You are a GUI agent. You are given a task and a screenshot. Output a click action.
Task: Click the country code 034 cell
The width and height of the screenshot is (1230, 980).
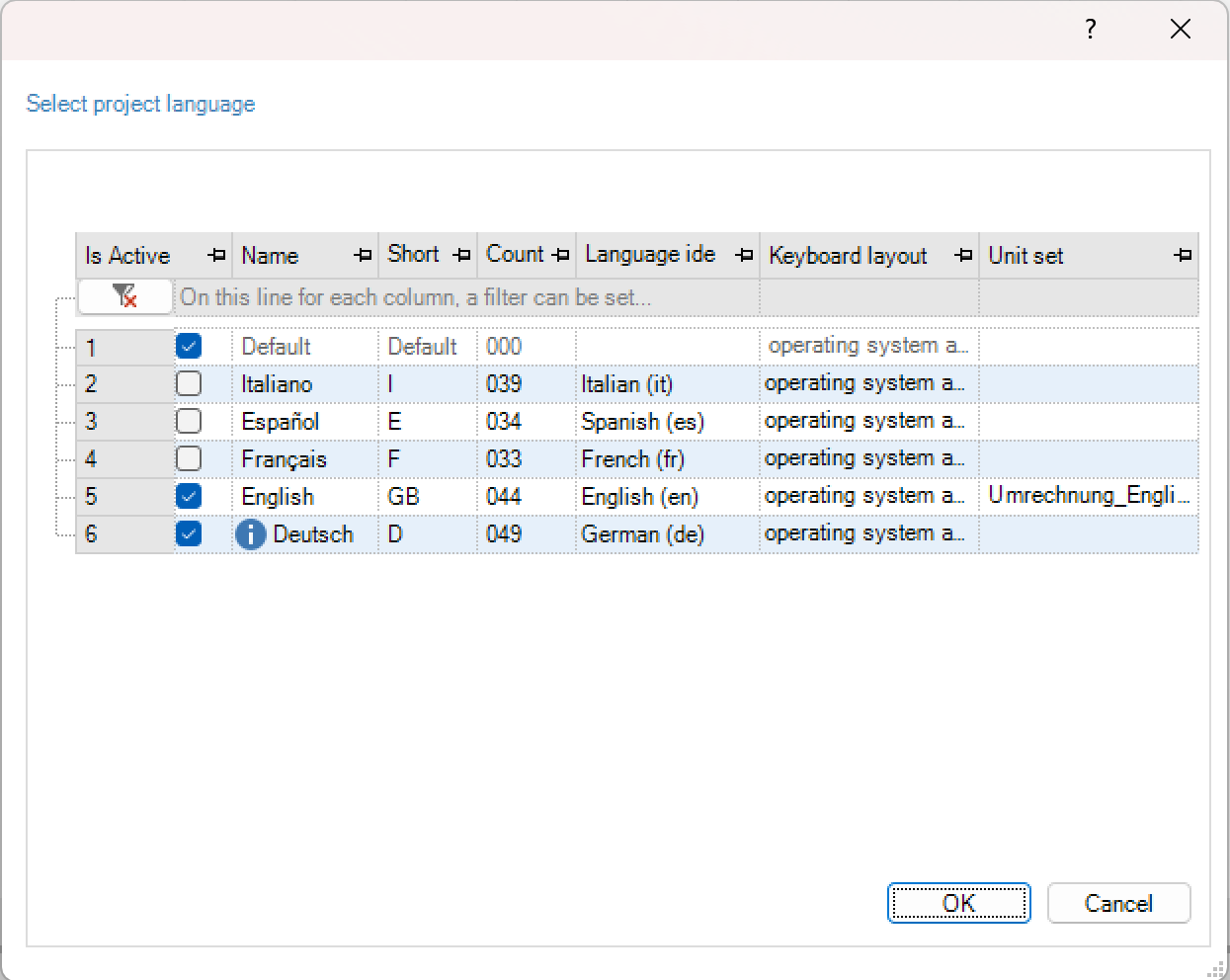coord(527,422)
